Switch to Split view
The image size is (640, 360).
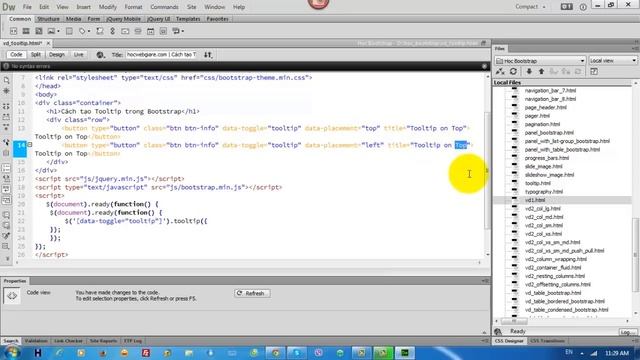pos(36,55)
